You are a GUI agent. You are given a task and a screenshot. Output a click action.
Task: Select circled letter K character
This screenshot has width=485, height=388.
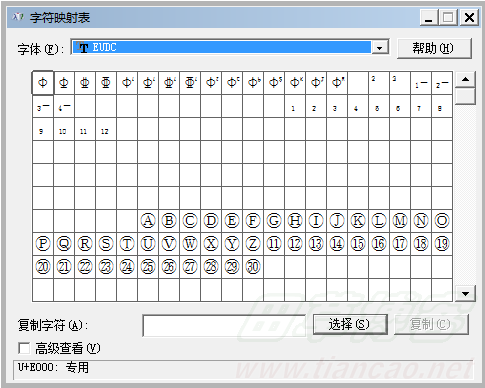(358, 221)
